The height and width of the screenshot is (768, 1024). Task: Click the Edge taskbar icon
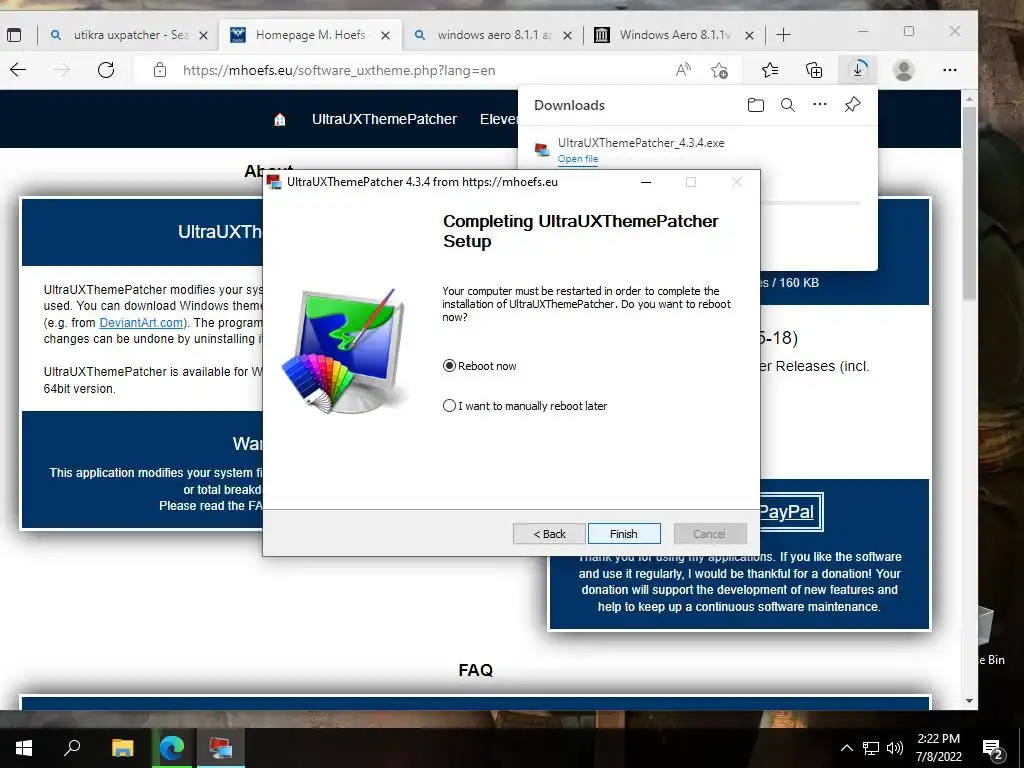172,748
